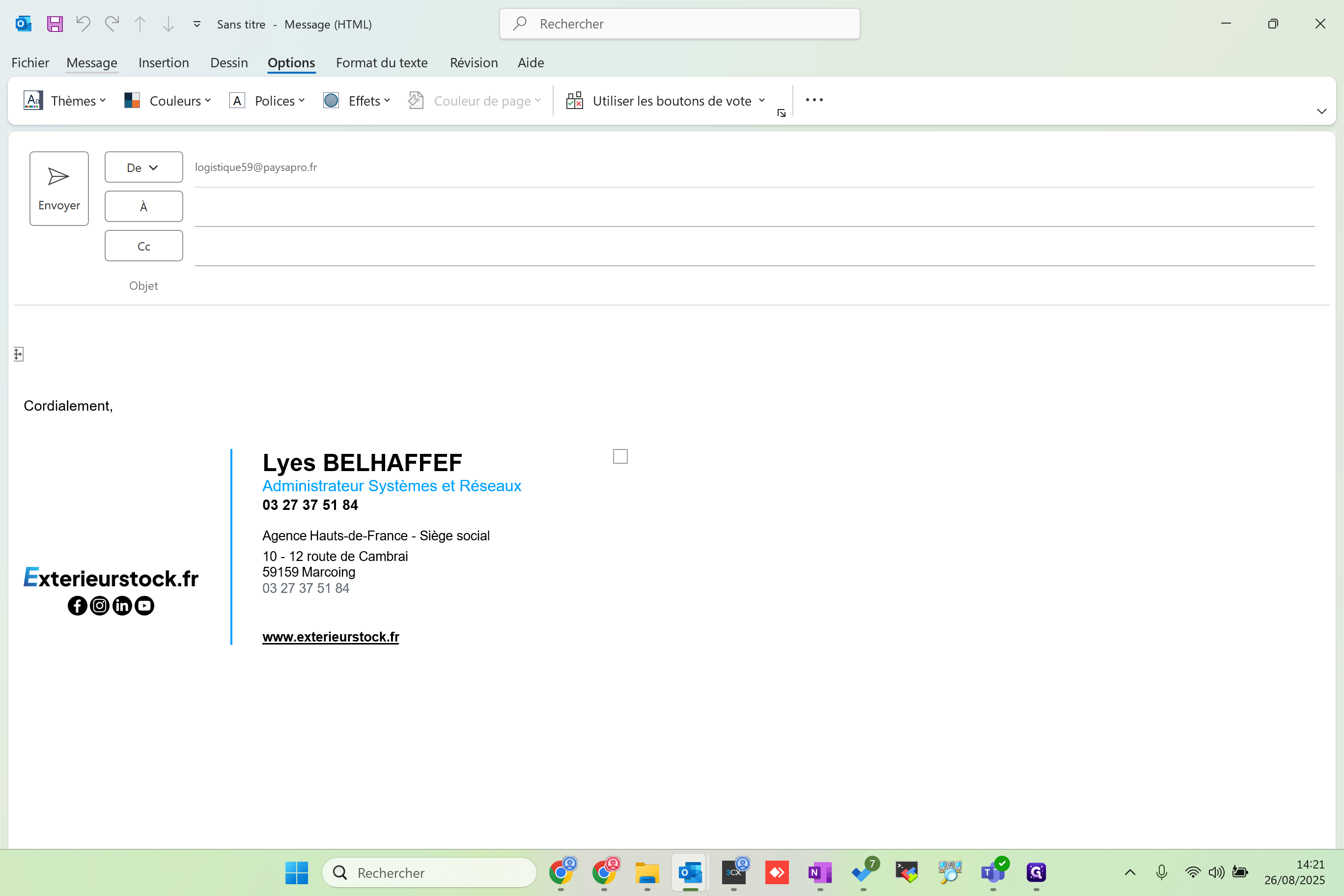Click the three-dot more commands button
This screenshot has height=896, width=1344.
pyautogui.click(x=814, y=100)
